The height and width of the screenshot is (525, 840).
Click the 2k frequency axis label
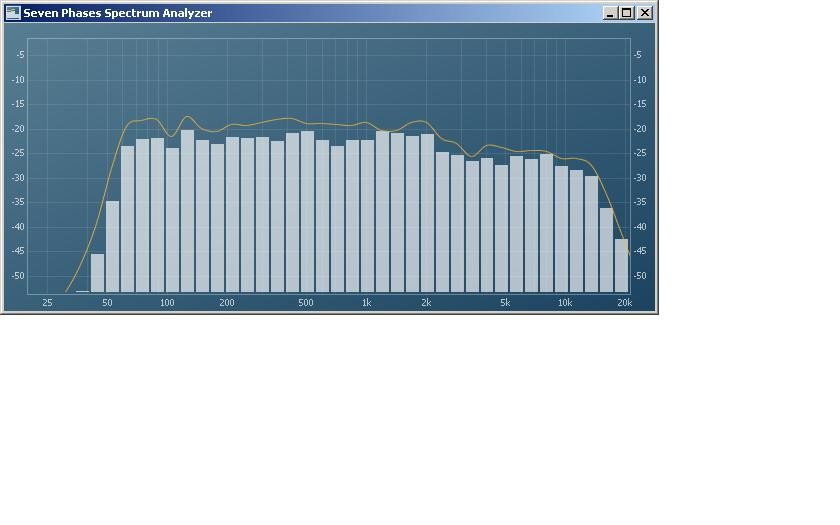tap(426, 303)
